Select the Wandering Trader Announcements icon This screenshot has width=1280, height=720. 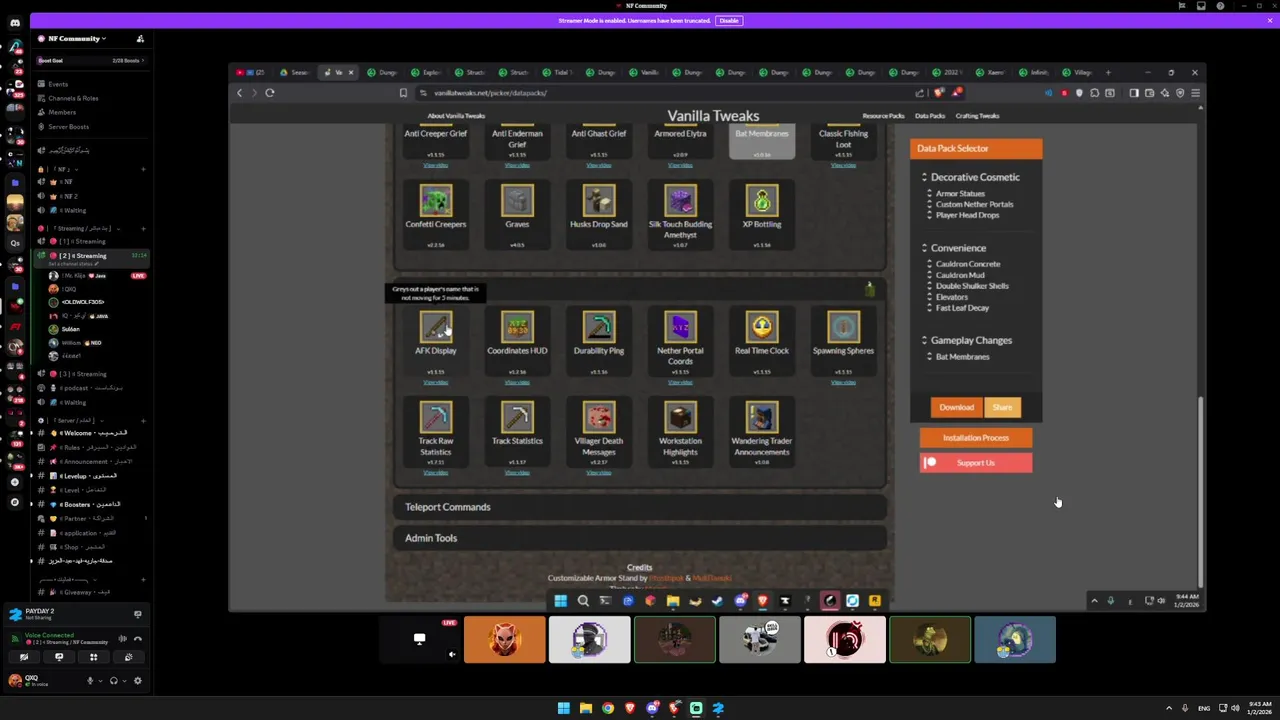[x=762, y=417]
